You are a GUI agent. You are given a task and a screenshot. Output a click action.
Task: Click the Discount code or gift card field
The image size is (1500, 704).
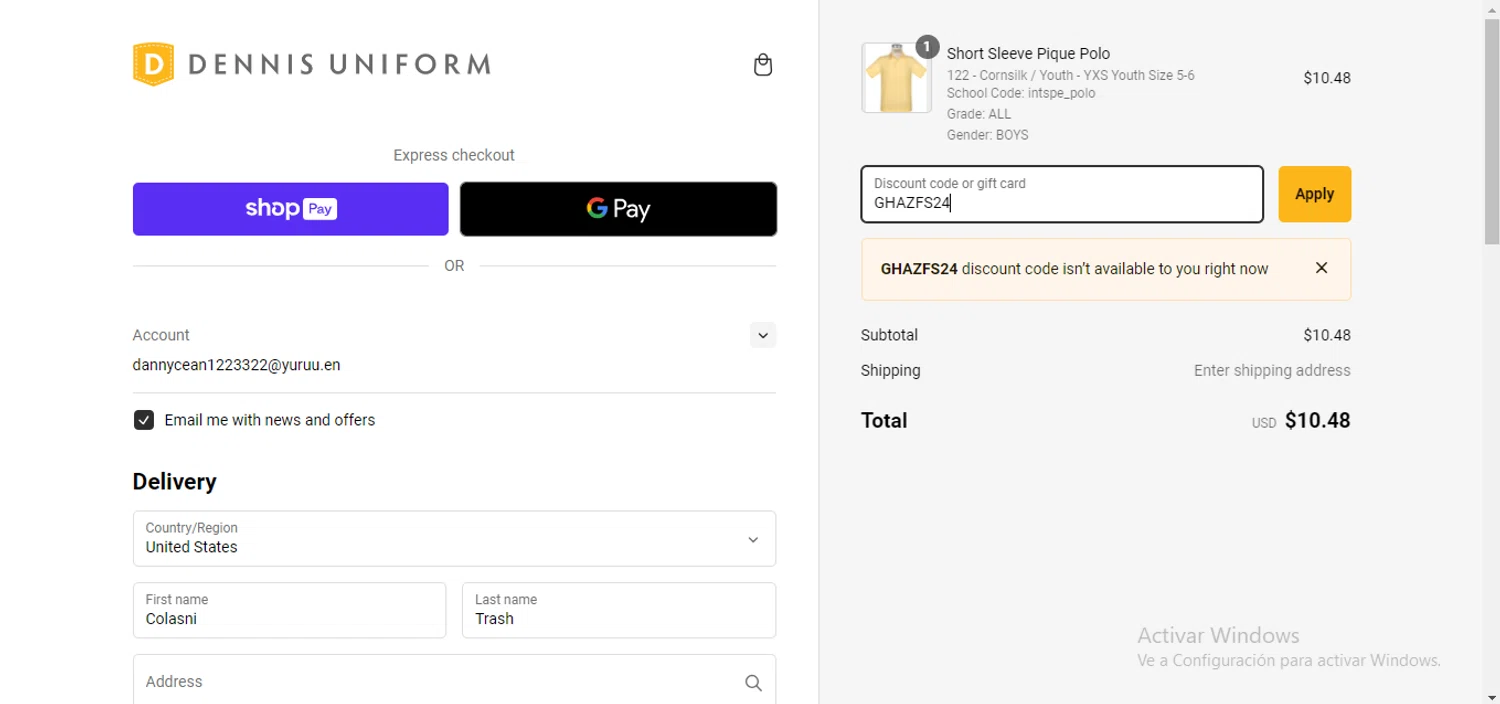click(1062, 194)
